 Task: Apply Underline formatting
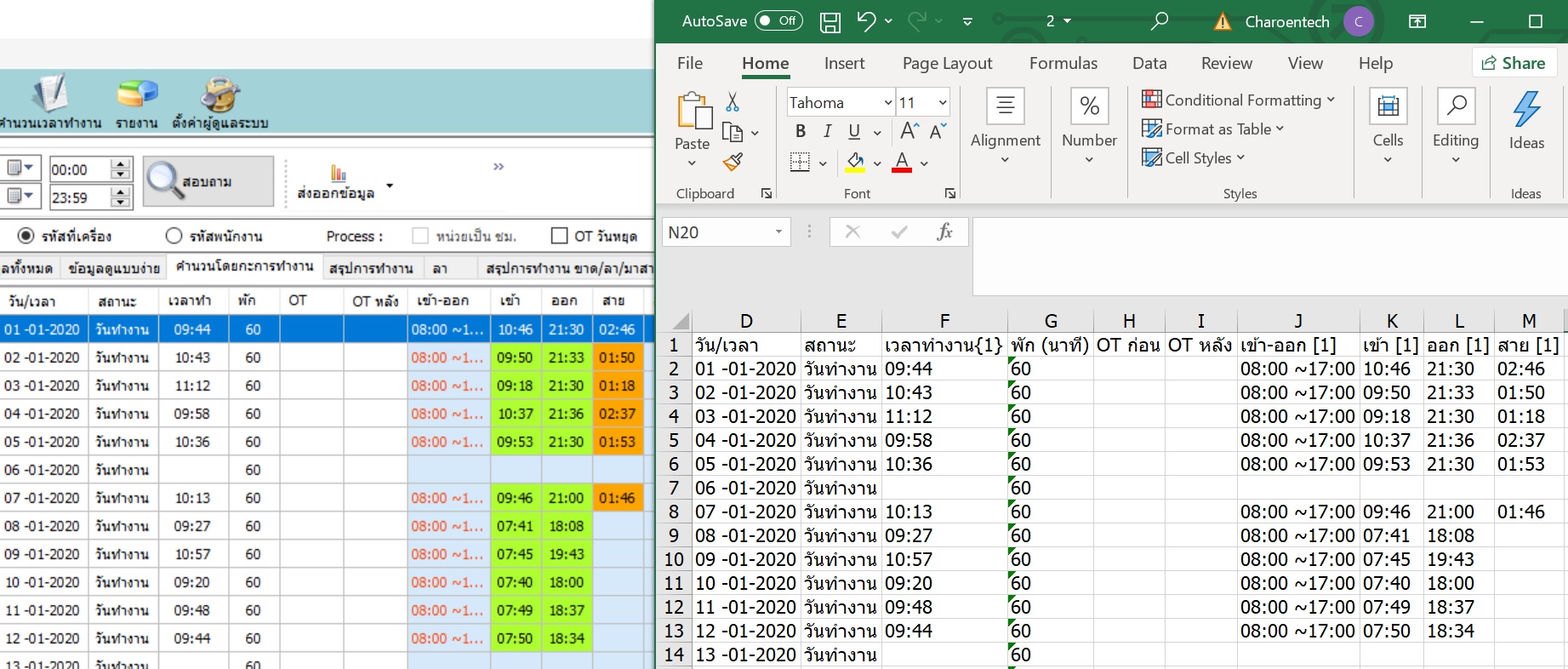[x=854, y=131]
